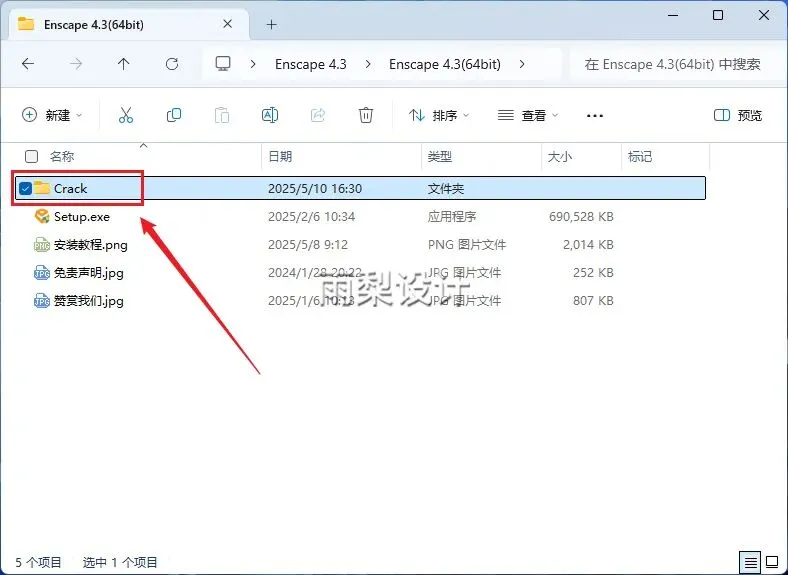Open the See more (three dots) menu

(x=595, y=116)
